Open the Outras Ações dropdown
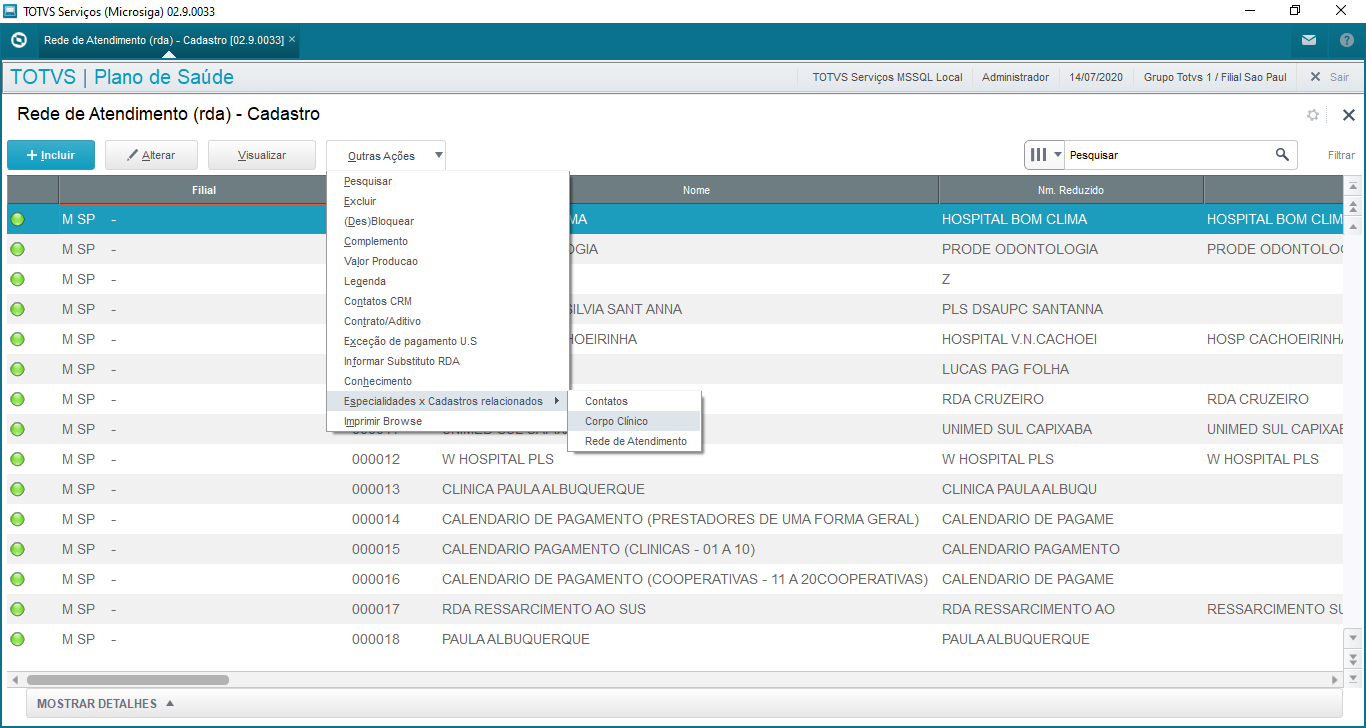 [x=386, y=155]
